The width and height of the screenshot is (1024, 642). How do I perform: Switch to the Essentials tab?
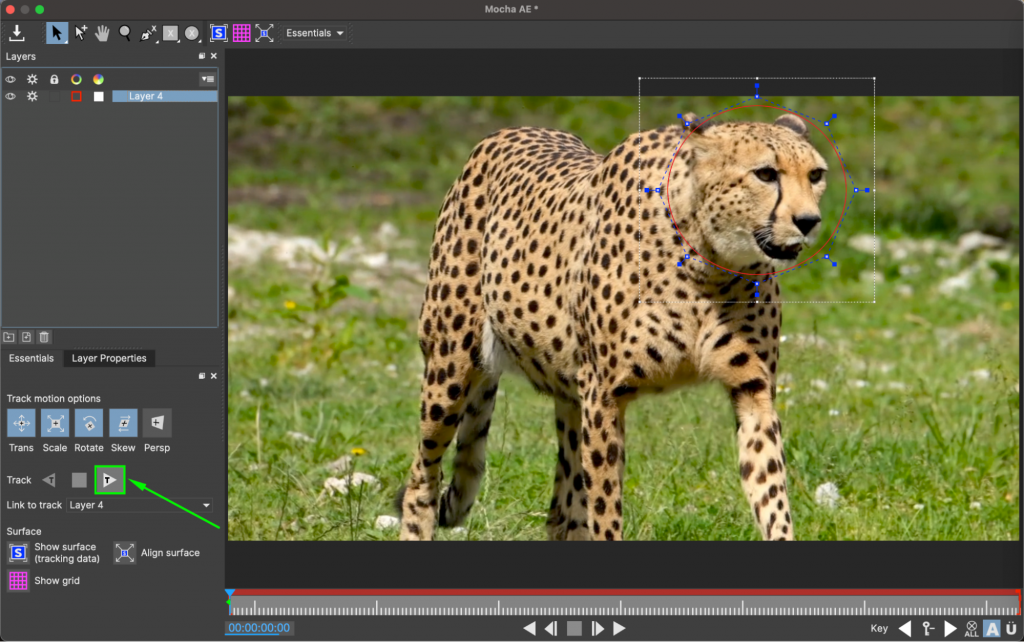31,358
